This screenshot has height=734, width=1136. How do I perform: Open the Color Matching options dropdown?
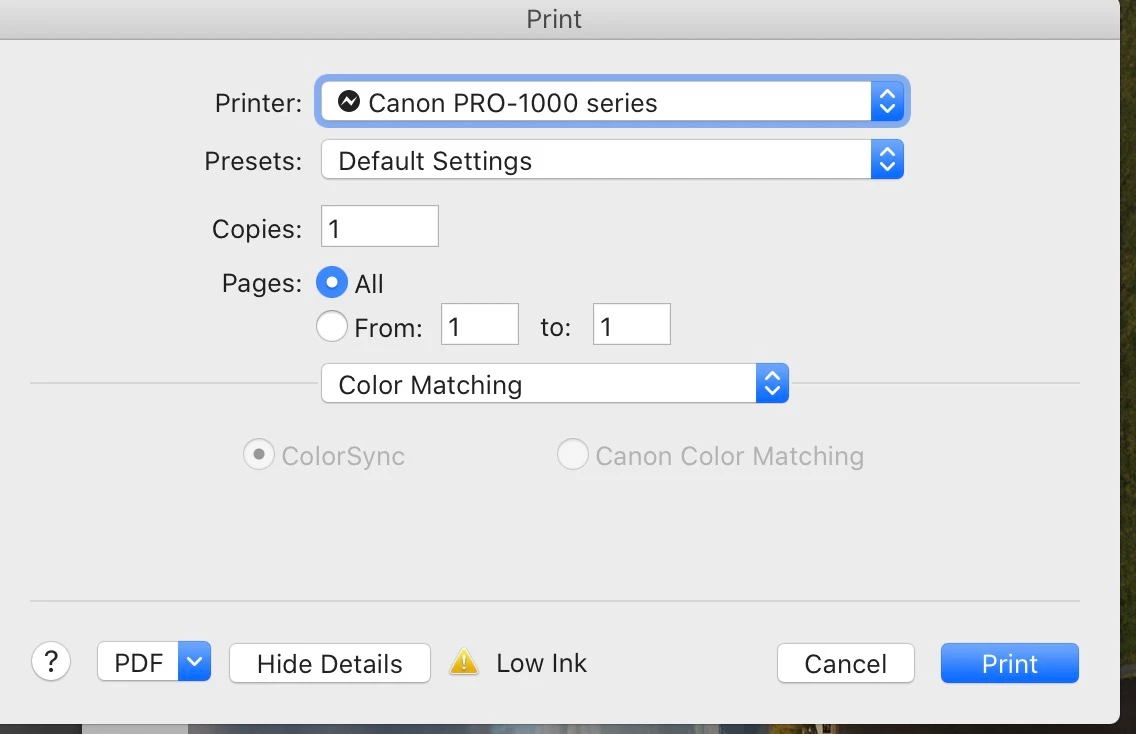pos(554,383)
